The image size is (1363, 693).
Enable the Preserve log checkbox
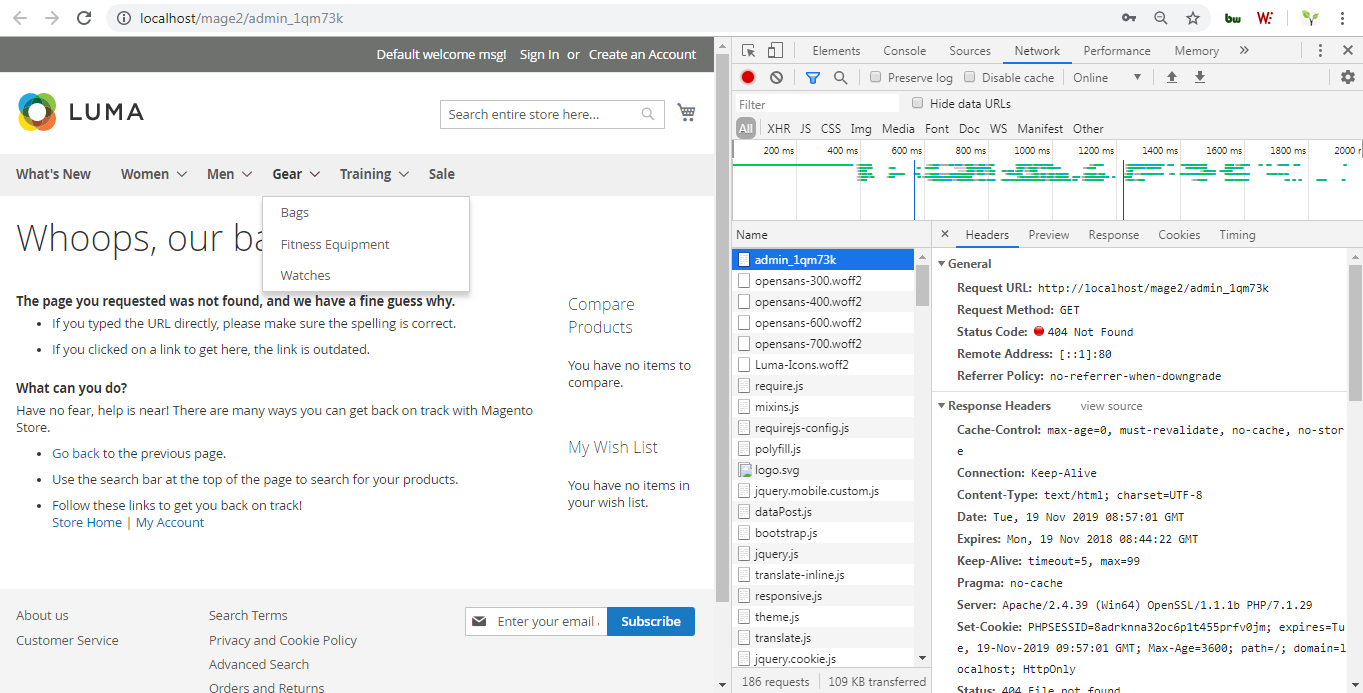click(x=875, y=77)
